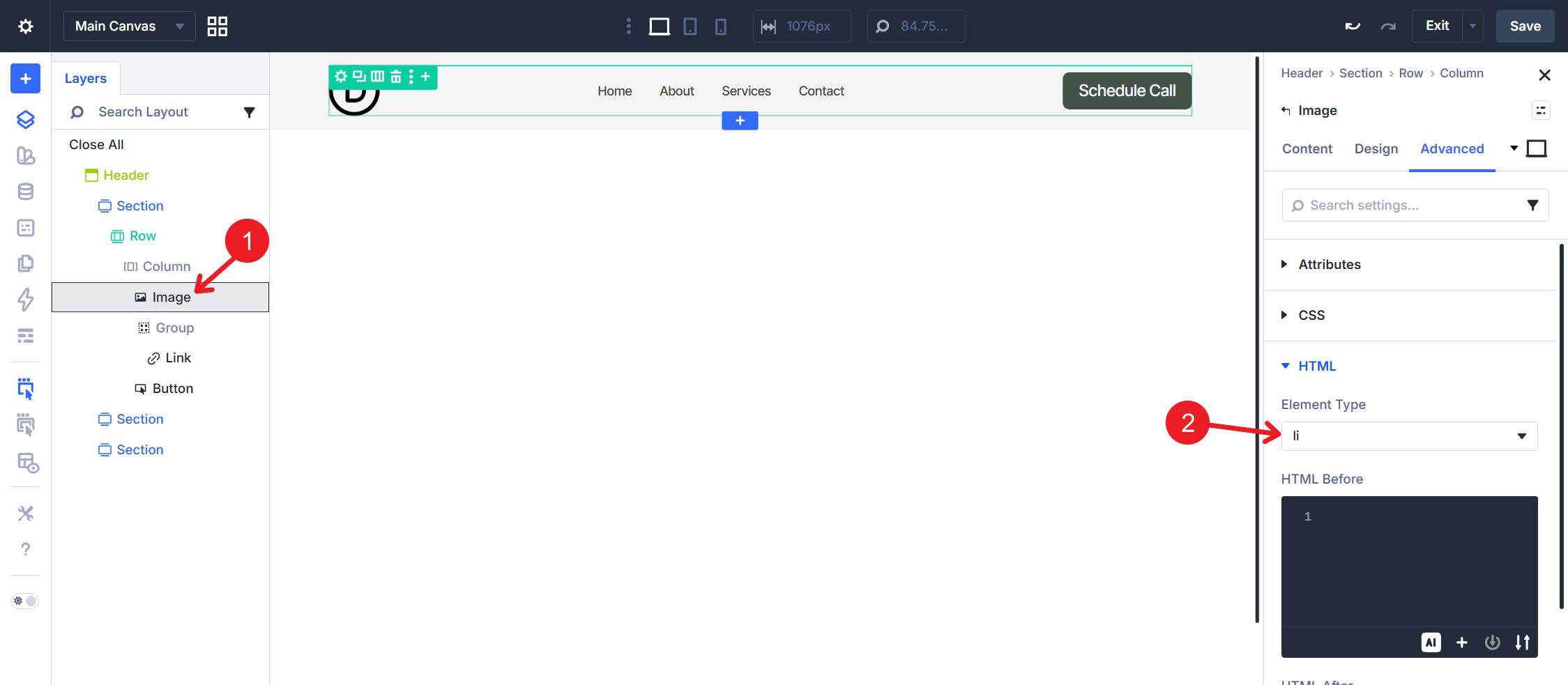Click the Save button
The image size is (1568, 685).
pos(1525,26)
